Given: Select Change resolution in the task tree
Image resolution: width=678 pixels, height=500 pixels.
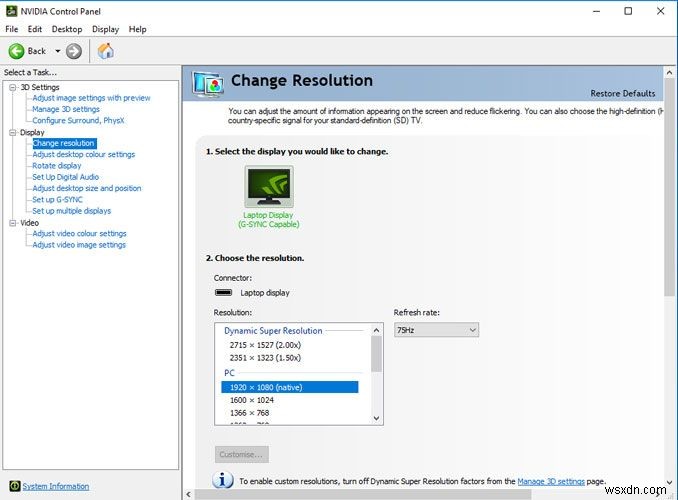Looking at the screenshot, I should coord(64,143).
